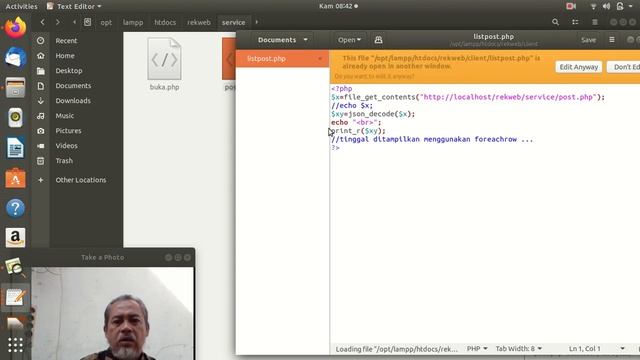Go forward in the Files window
640x360 pixels.
point(58,22)
